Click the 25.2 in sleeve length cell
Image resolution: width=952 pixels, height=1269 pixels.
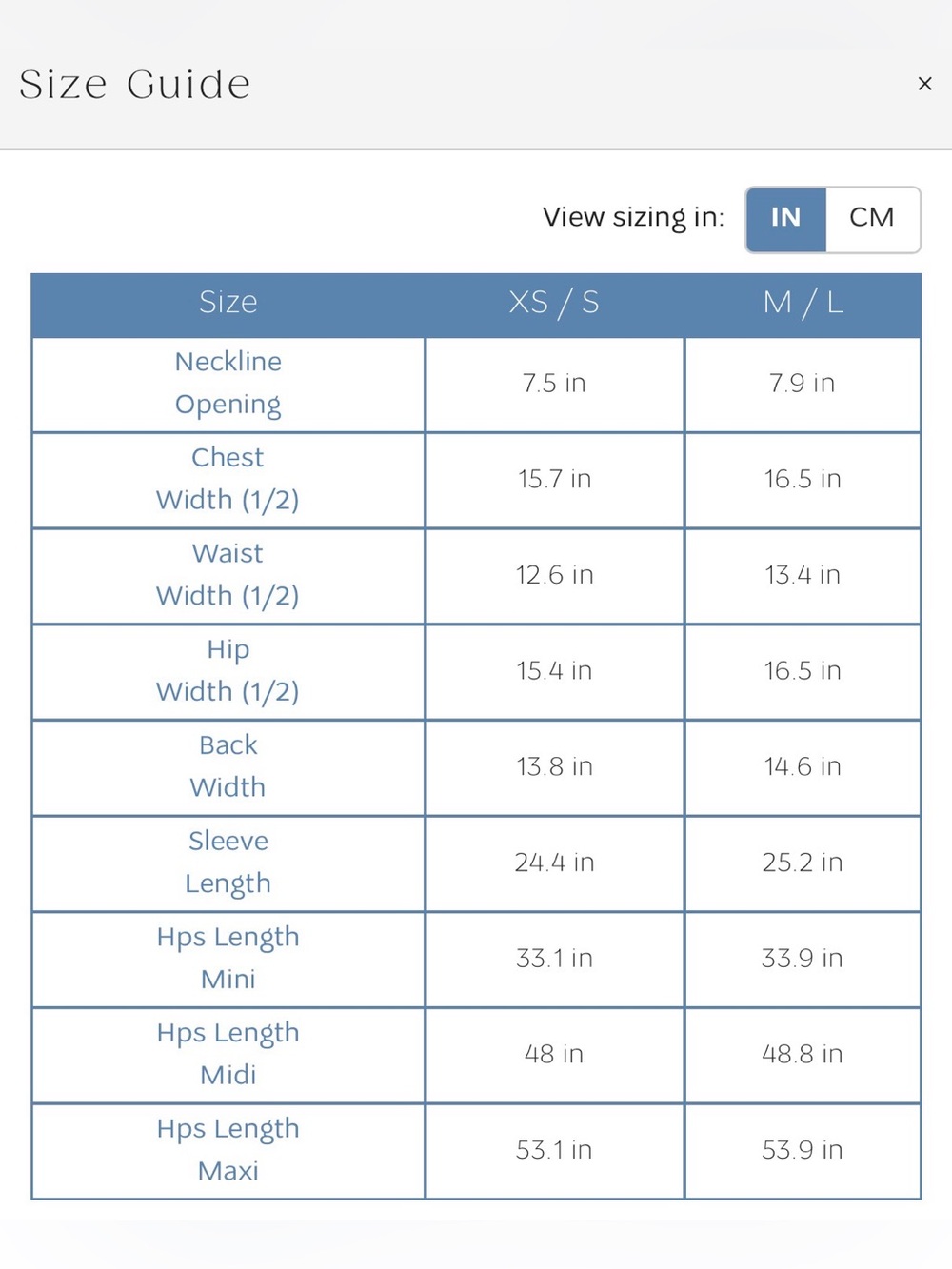pos(803,863)
